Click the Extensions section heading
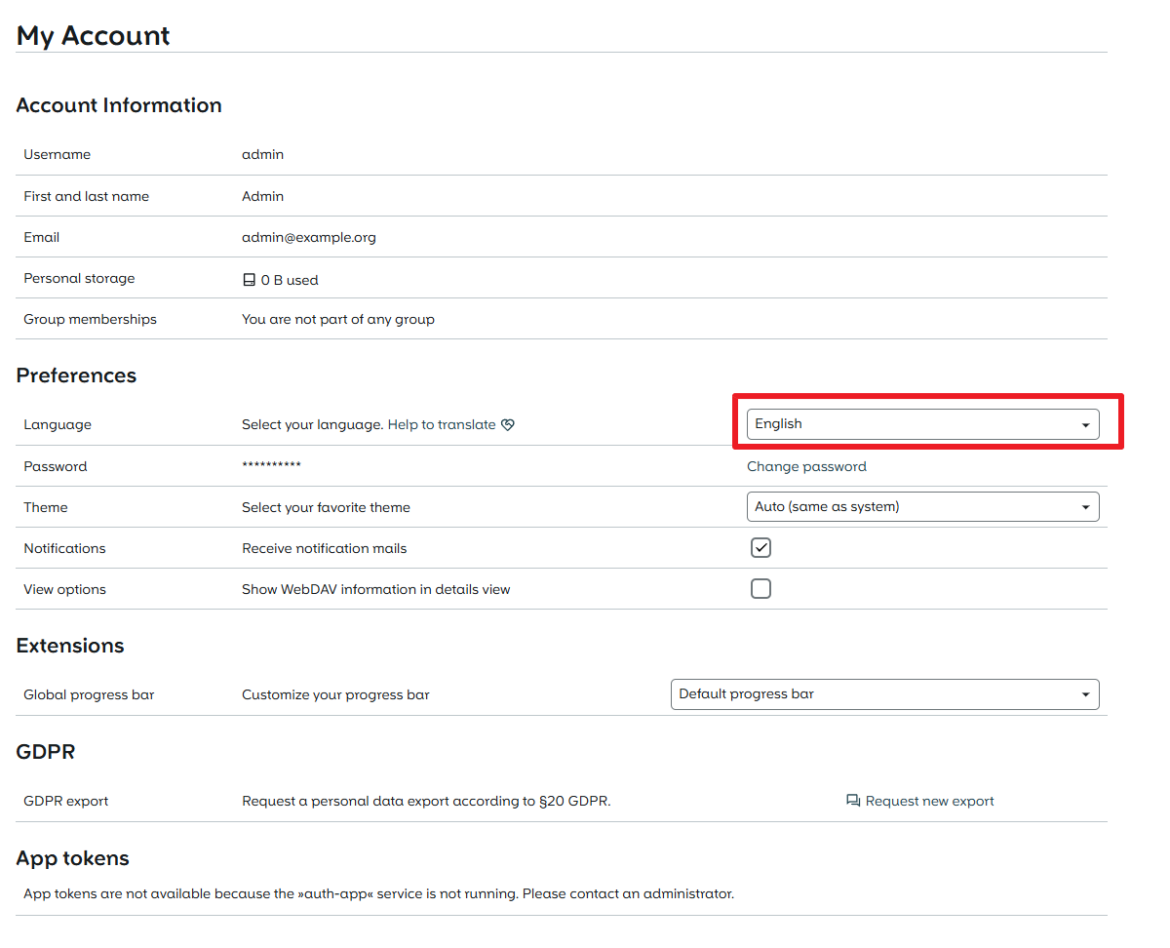The height and width of the screenshot is (948, 1170). pos(70,646)
